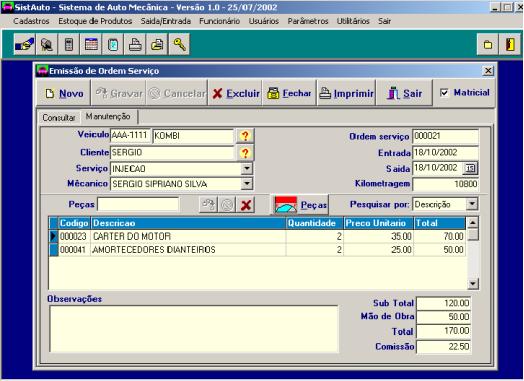The height and width of the screenshot is (381, 524).
Task: Click the fax/folder icon in main toolbar
Action: (x=157, y=44)
